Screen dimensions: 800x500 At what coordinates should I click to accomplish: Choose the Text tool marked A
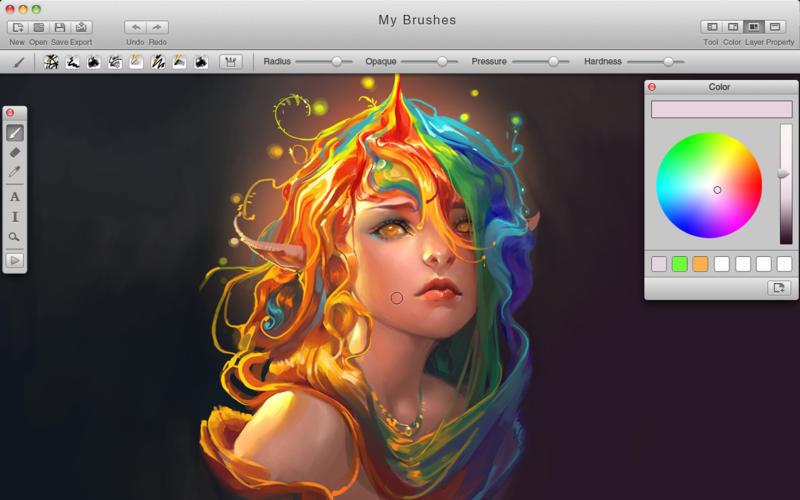pos(15,197)
